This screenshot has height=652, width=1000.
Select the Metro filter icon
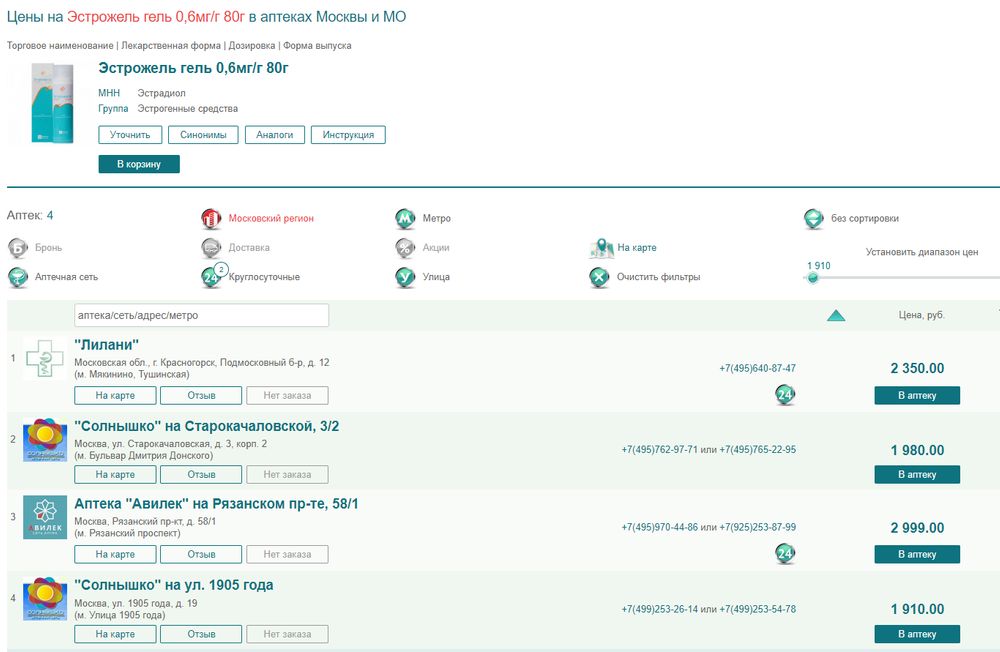click(405, 219)
